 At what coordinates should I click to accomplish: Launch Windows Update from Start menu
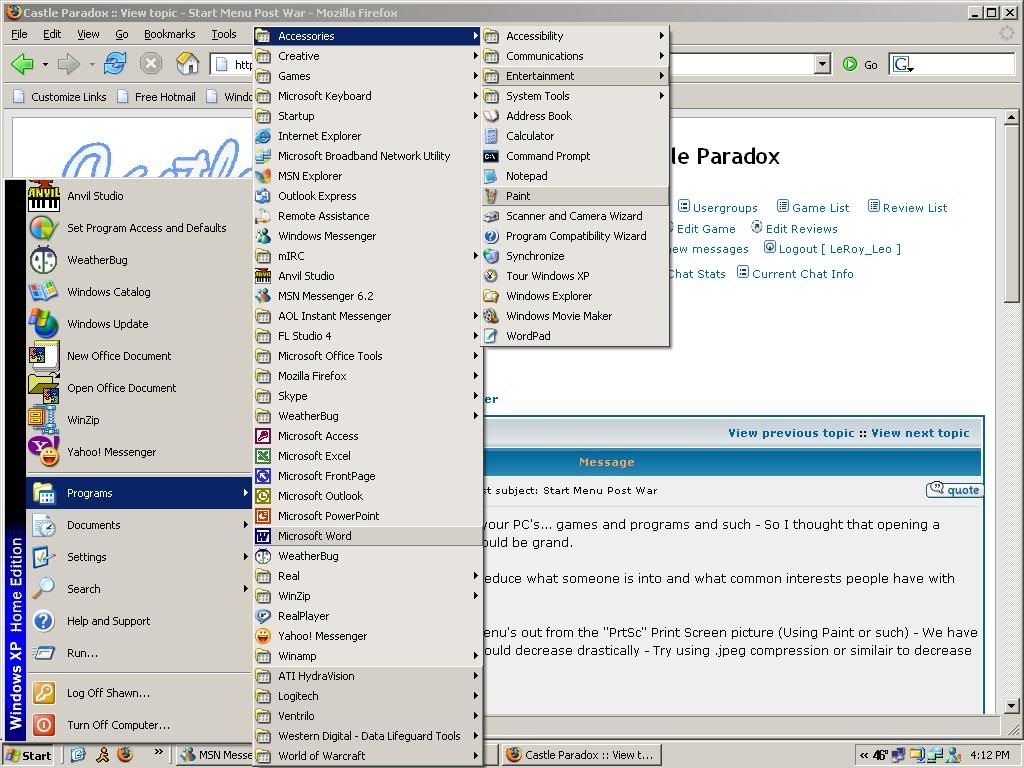[x=138, y=324]
